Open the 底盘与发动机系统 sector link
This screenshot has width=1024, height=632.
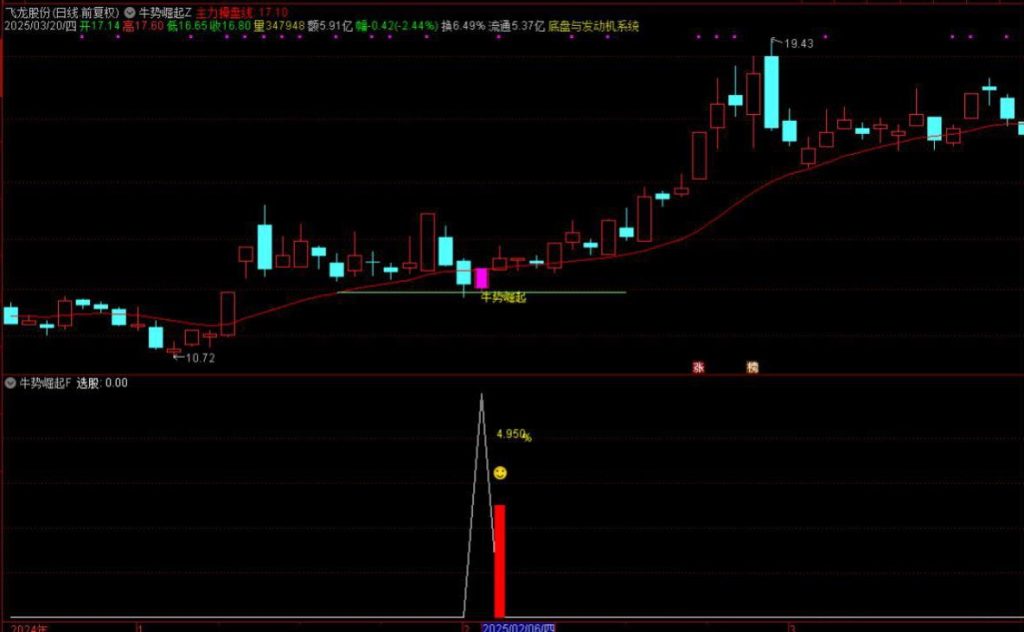point(593,25)
